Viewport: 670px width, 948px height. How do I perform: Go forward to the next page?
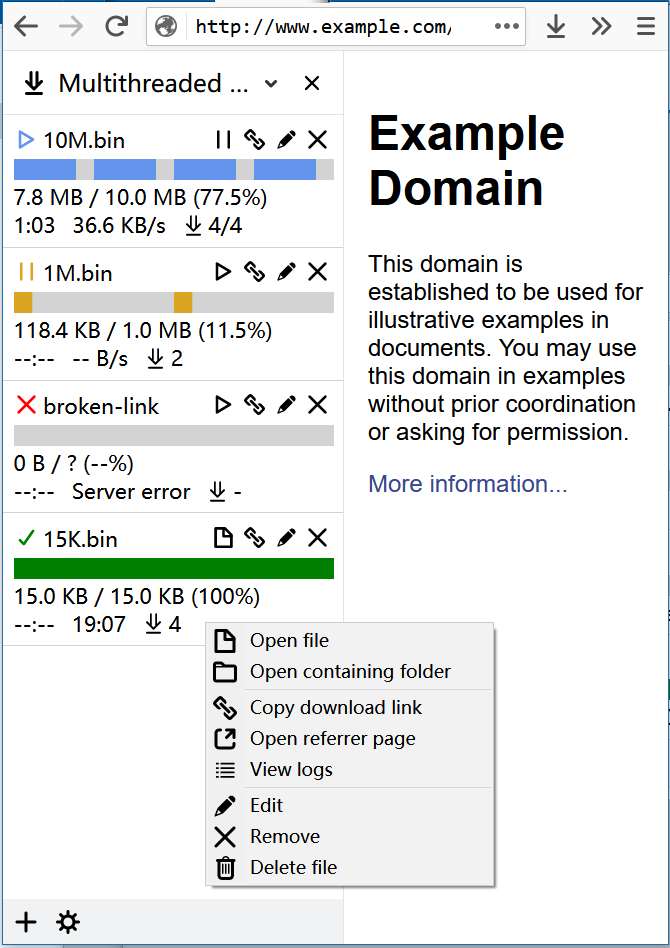click(x=71, y=26)
